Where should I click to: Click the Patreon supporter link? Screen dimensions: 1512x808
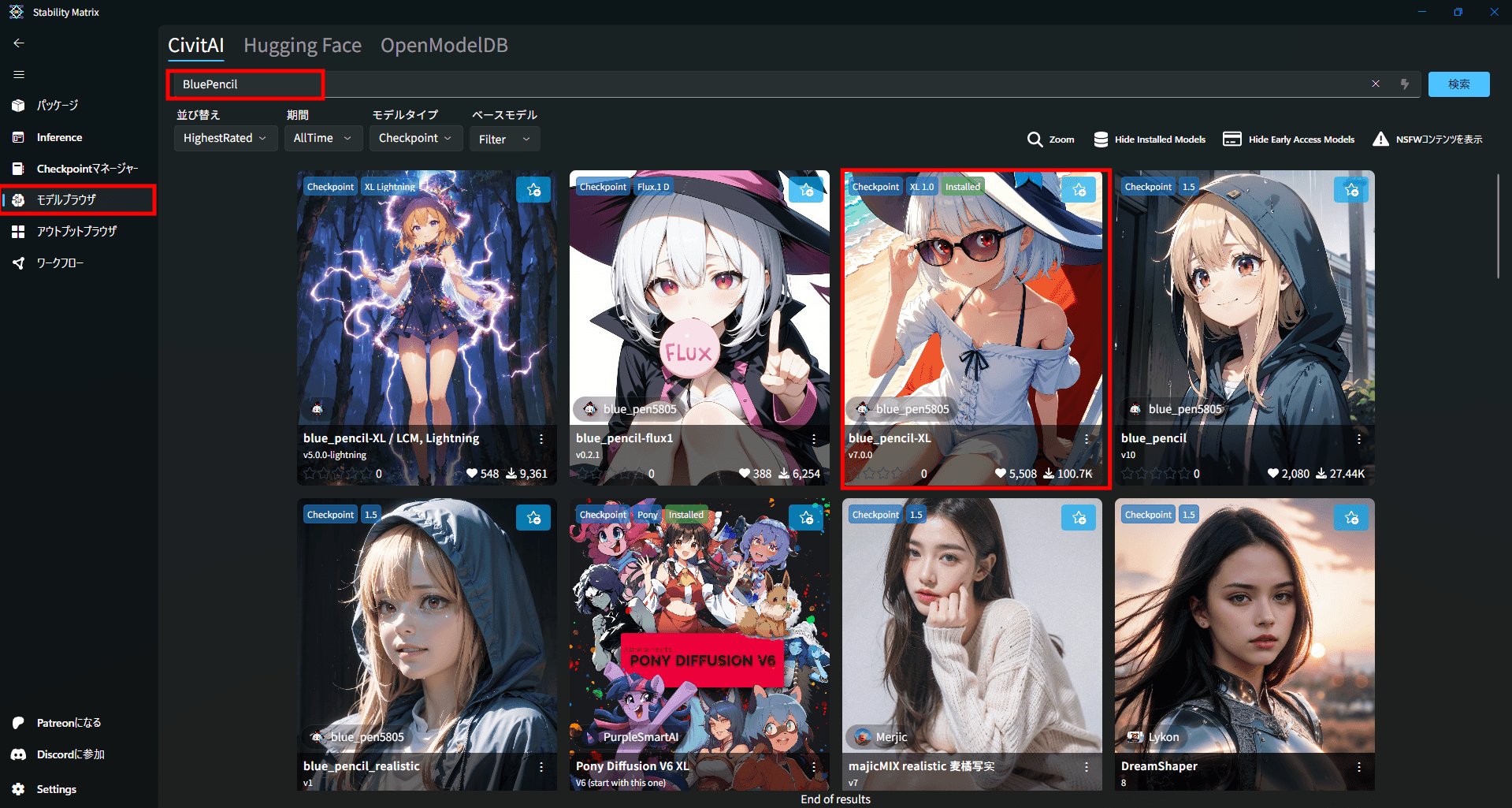point(69,723)
